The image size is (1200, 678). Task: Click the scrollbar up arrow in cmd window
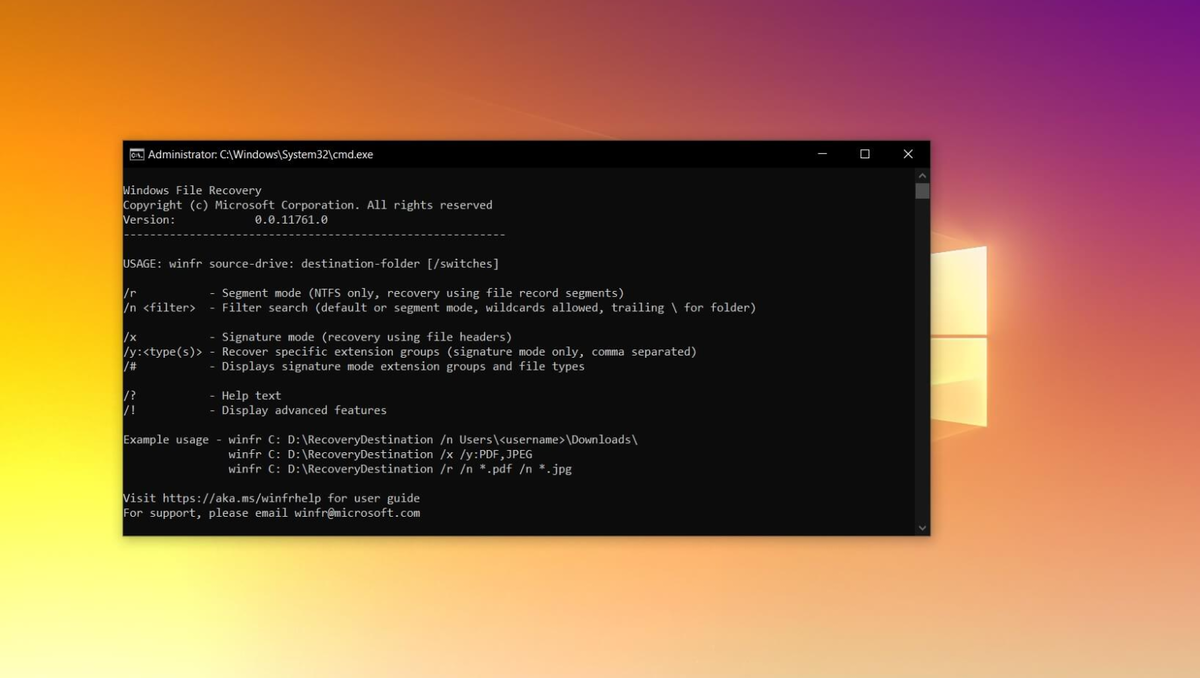[922, 176]
